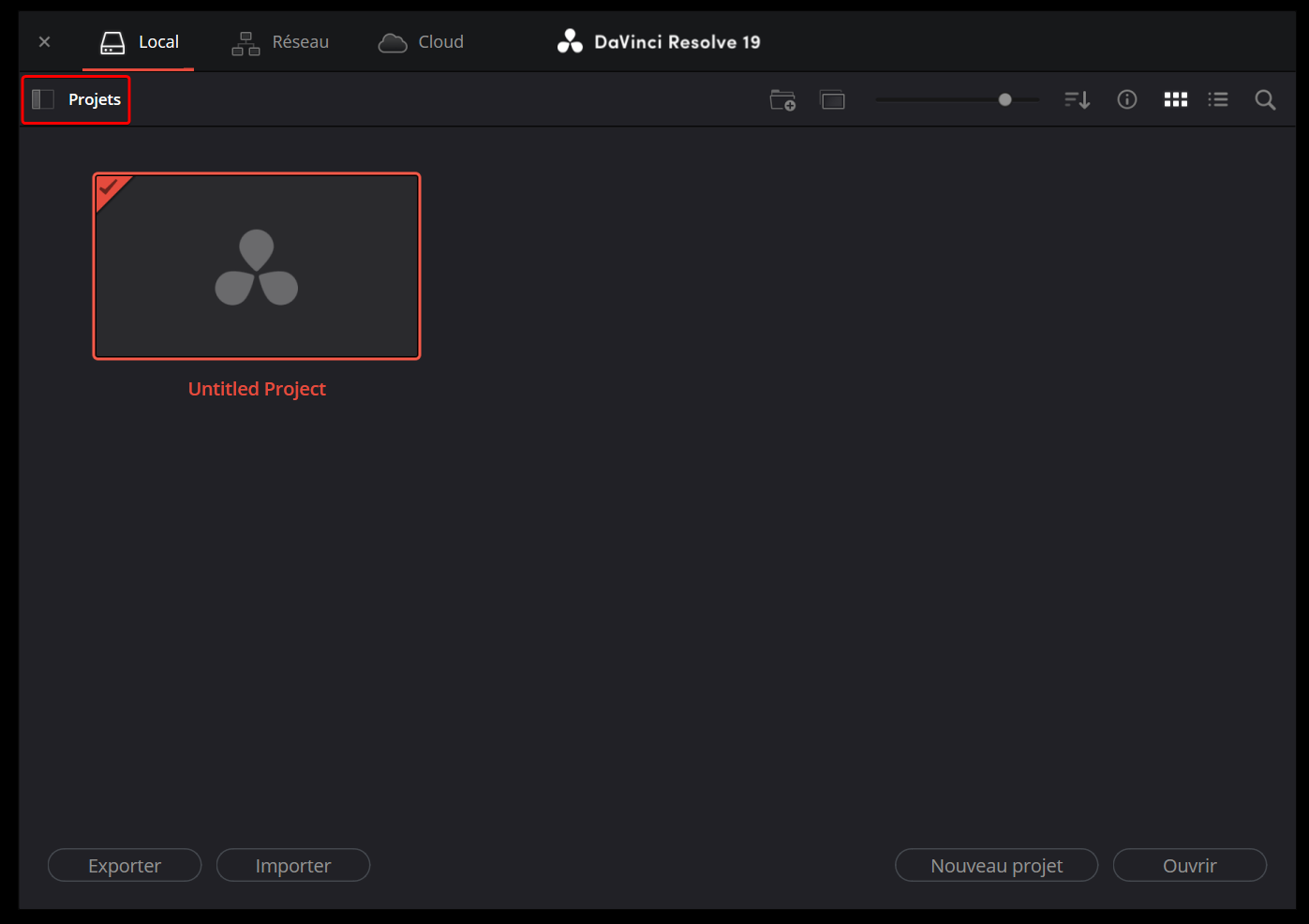Show project info with the info icon
The width and height of the screenshot is (1309, 924).
point(1127,99)
